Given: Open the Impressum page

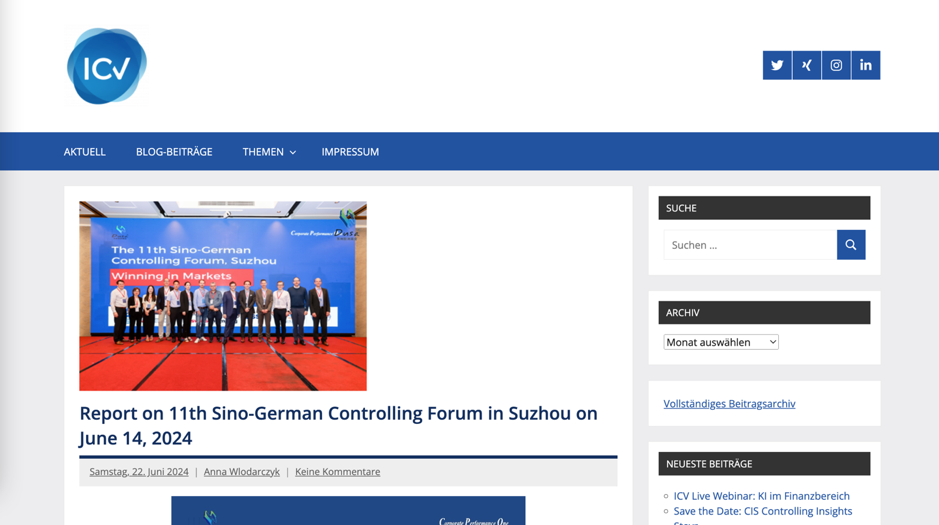Looking at the screenshot, I should pos(350,152).
